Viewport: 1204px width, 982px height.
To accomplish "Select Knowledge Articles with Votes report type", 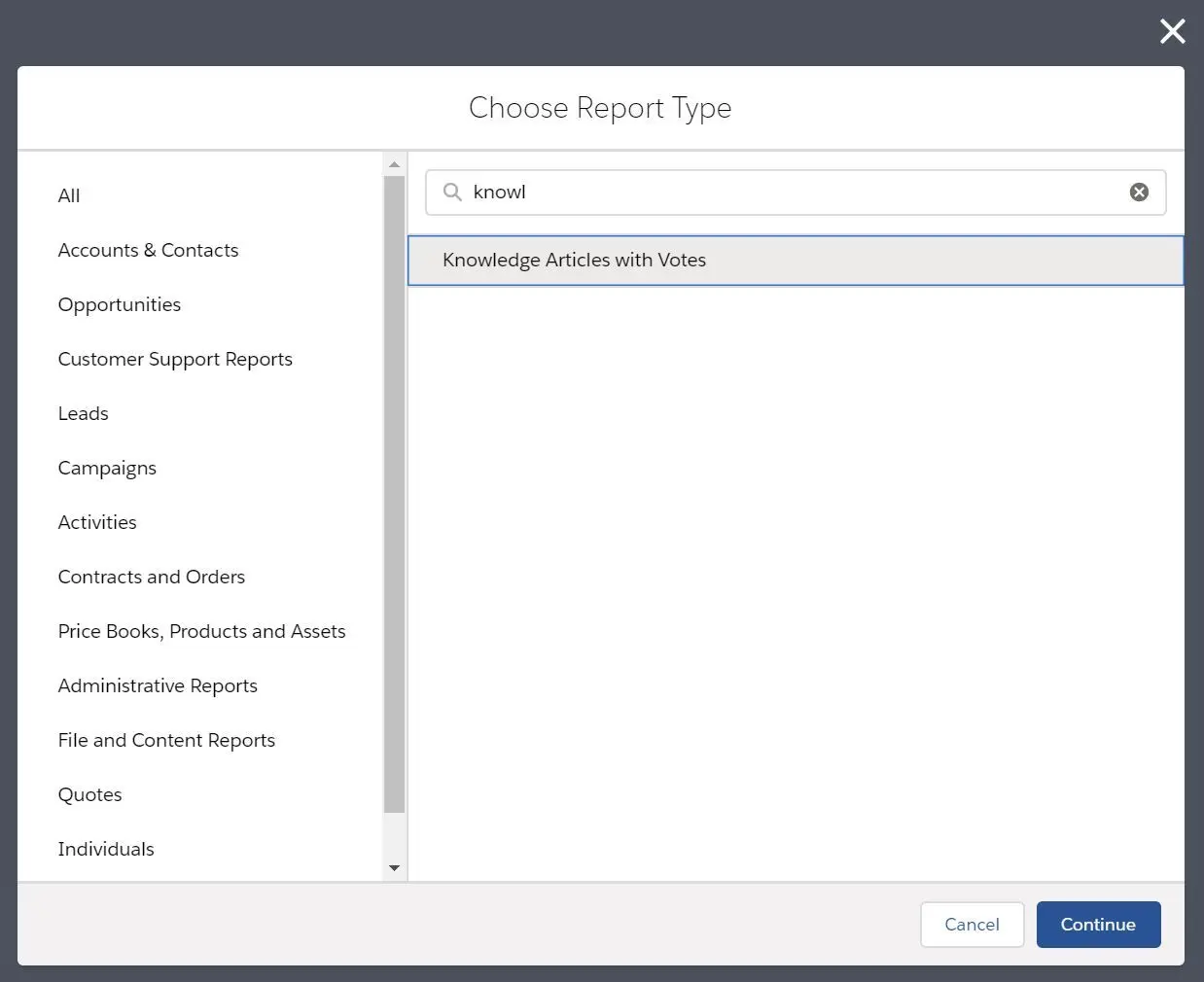I will pyautogui.click(x=796, y=261).
